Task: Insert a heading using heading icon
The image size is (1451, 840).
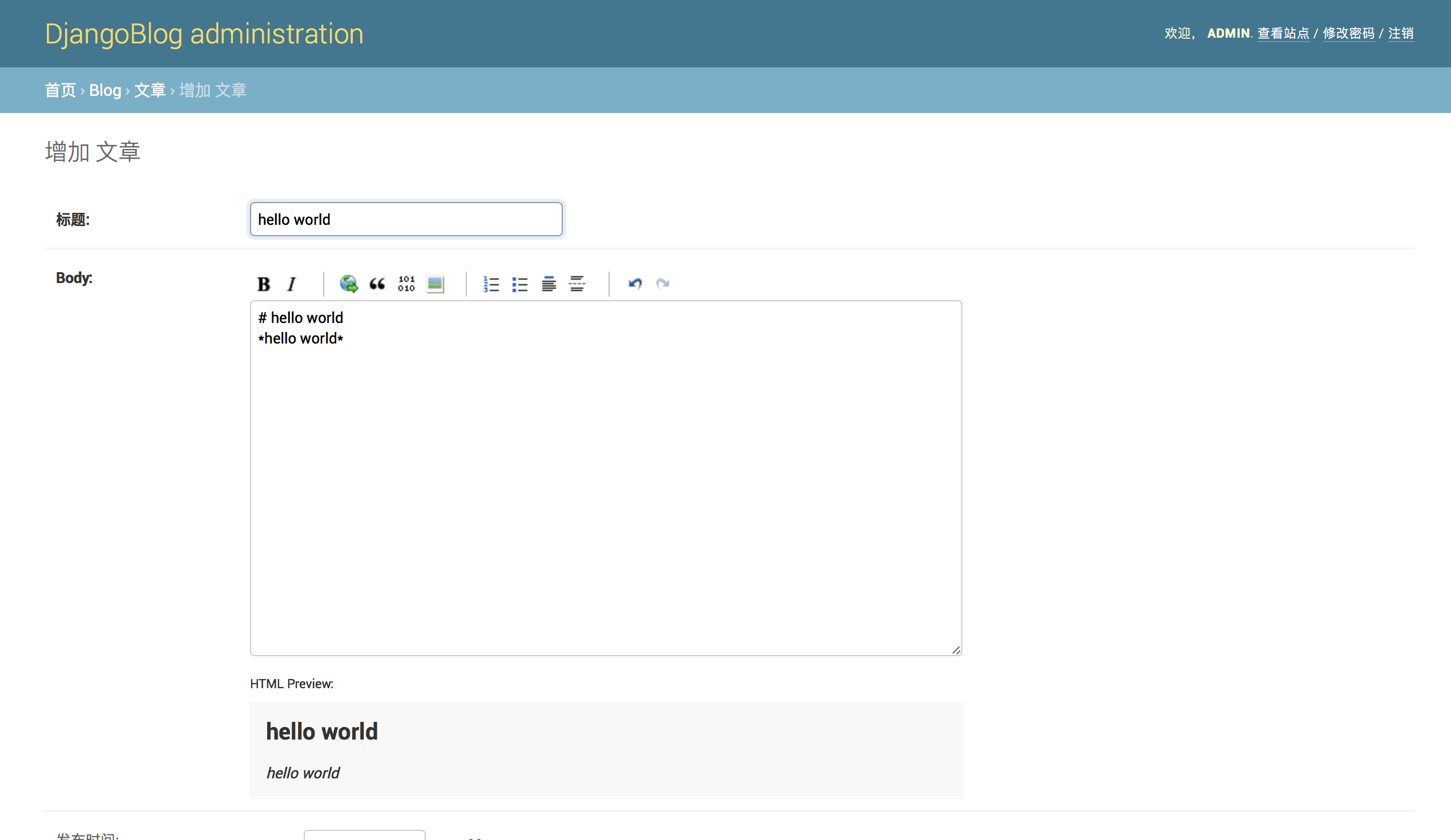Action: pos(549,284)
